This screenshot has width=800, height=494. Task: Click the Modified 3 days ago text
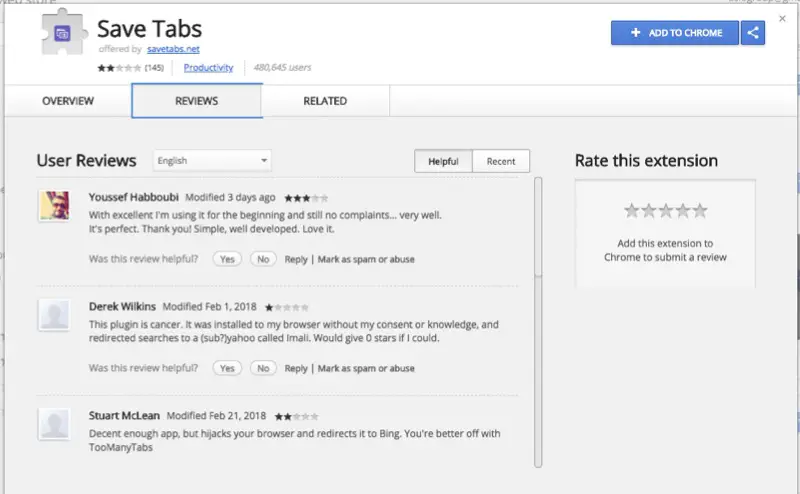click(x=230, y=197)
